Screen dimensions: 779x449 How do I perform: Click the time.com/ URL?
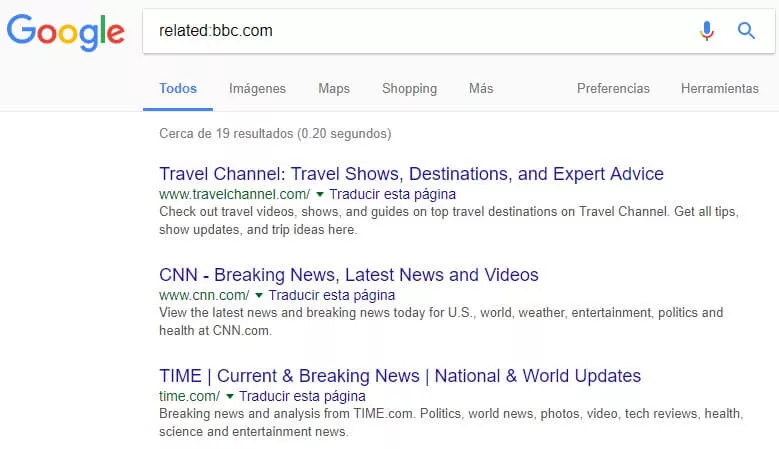(189, 396)
